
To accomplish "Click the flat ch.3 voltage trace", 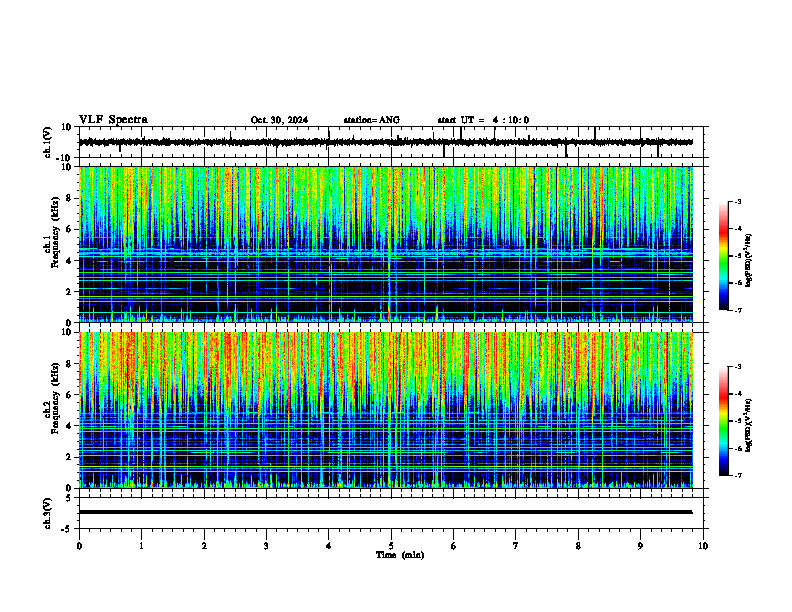I will point(385,512).
